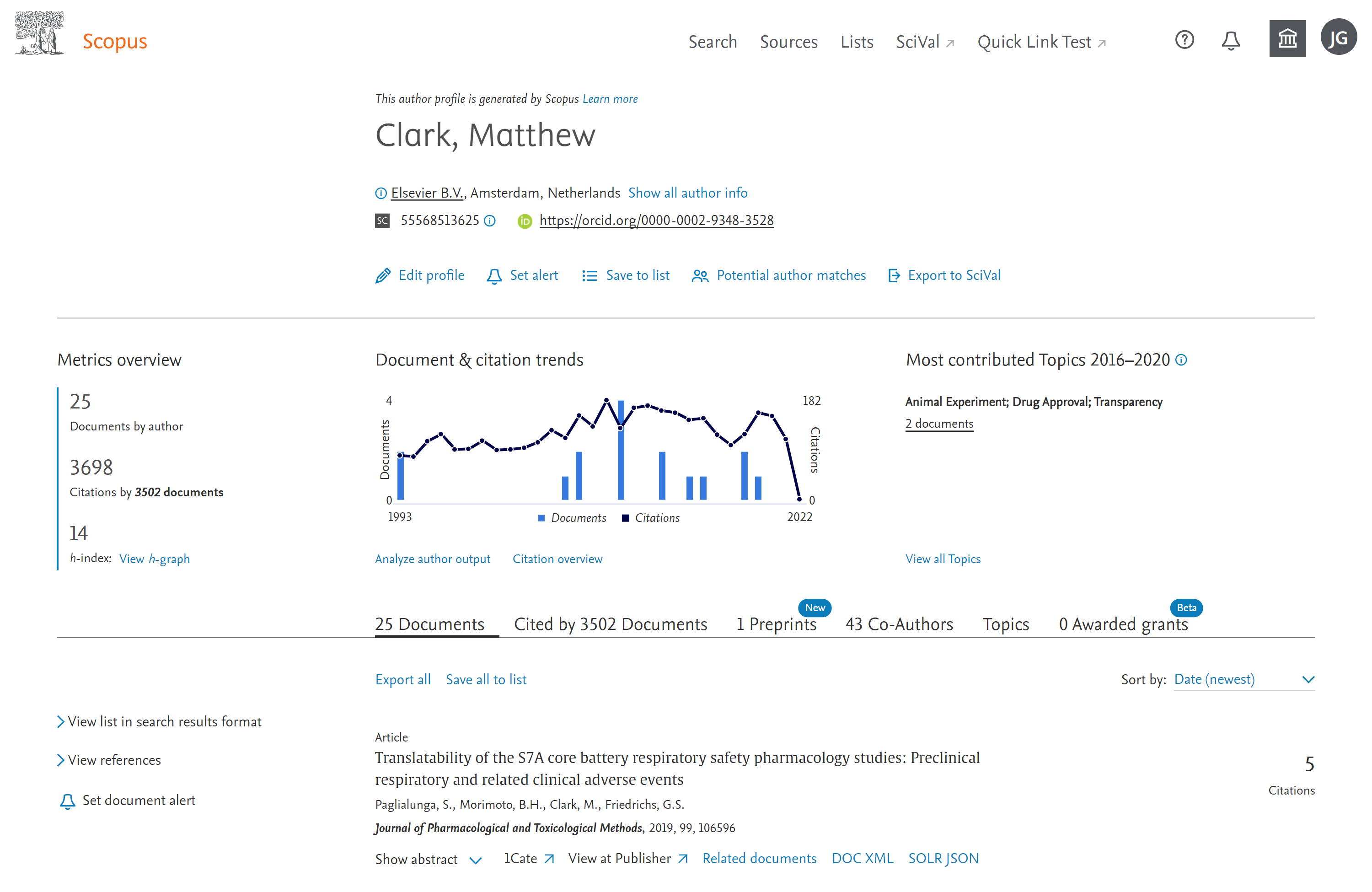This screenshot has width=1372, height=892.
Task: Click the institution access building icon
Action: (x=1287, y=38)
